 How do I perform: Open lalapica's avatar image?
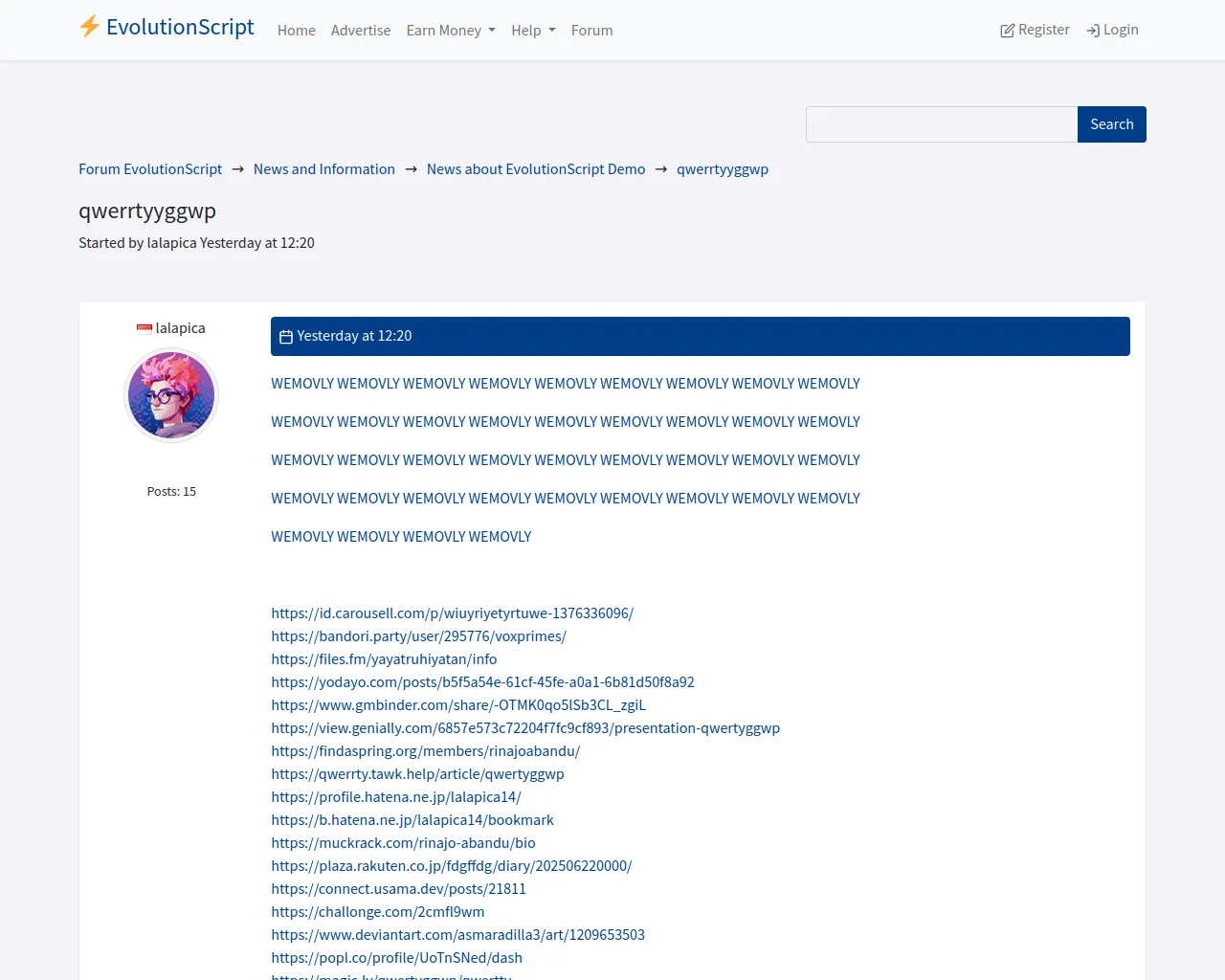pos(171,395)
